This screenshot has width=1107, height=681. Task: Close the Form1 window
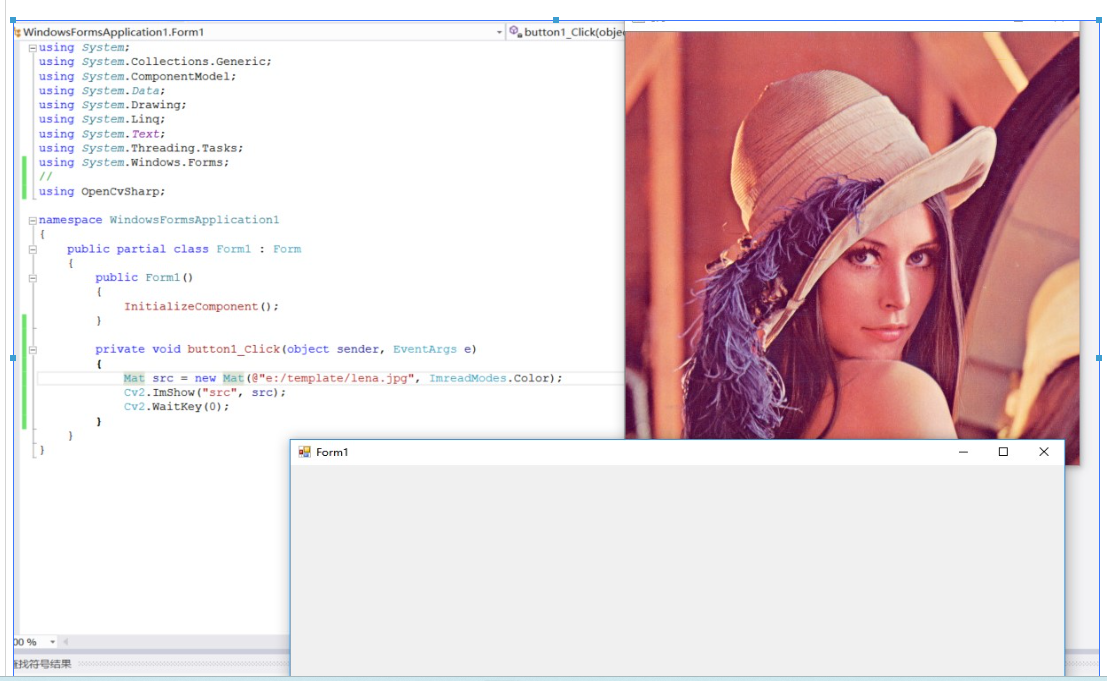click(1043, 452)
